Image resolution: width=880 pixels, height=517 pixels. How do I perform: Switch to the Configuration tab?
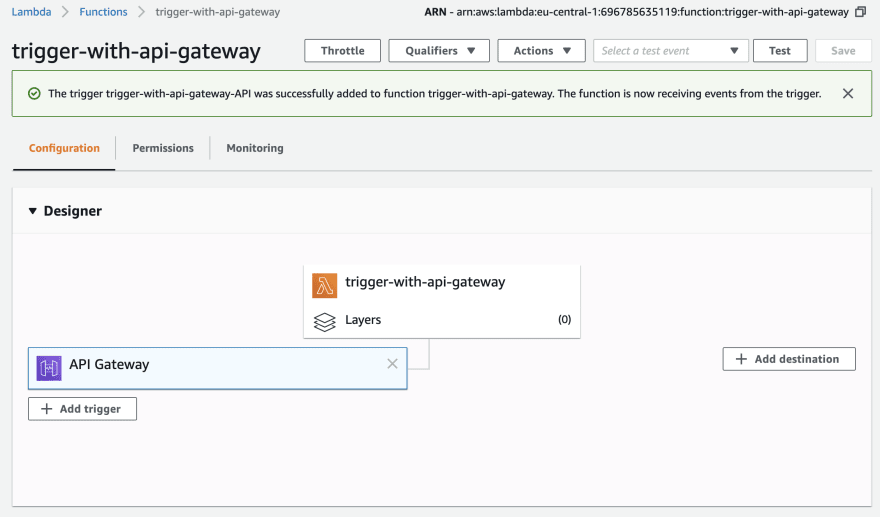64,148
